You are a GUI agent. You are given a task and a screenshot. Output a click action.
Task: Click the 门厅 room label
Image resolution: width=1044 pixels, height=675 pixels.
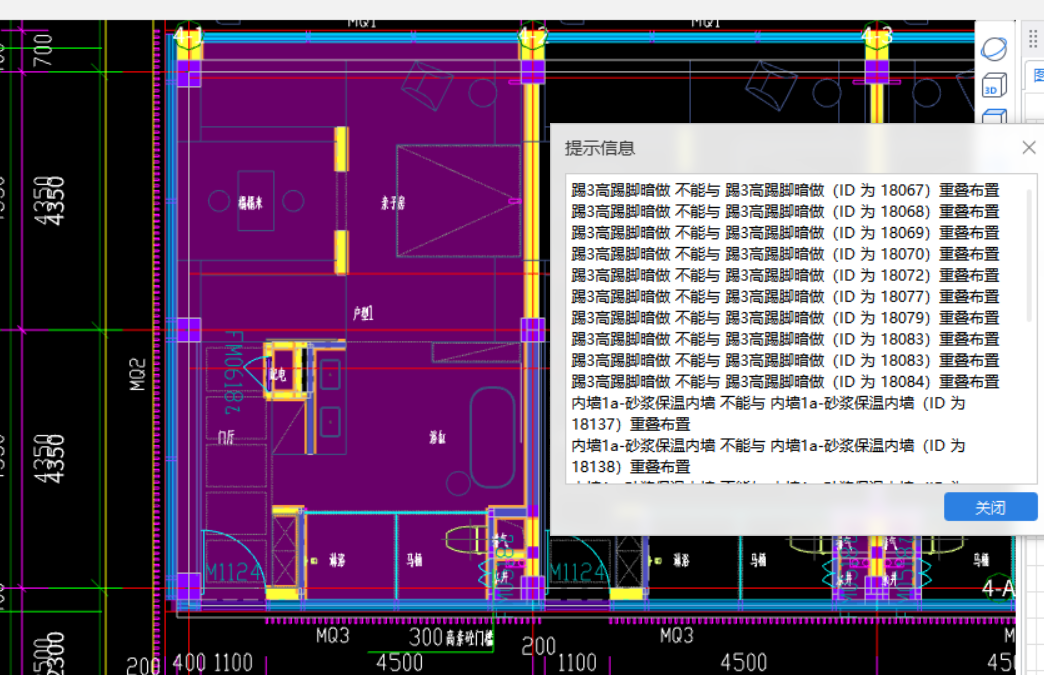pos(226,437)
